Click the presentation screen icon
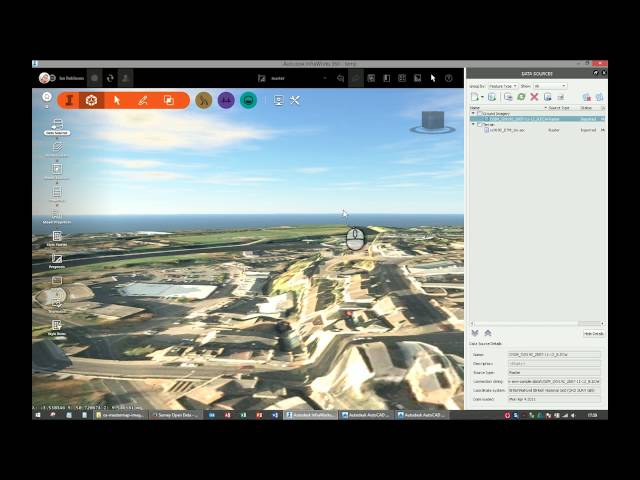 278,100
